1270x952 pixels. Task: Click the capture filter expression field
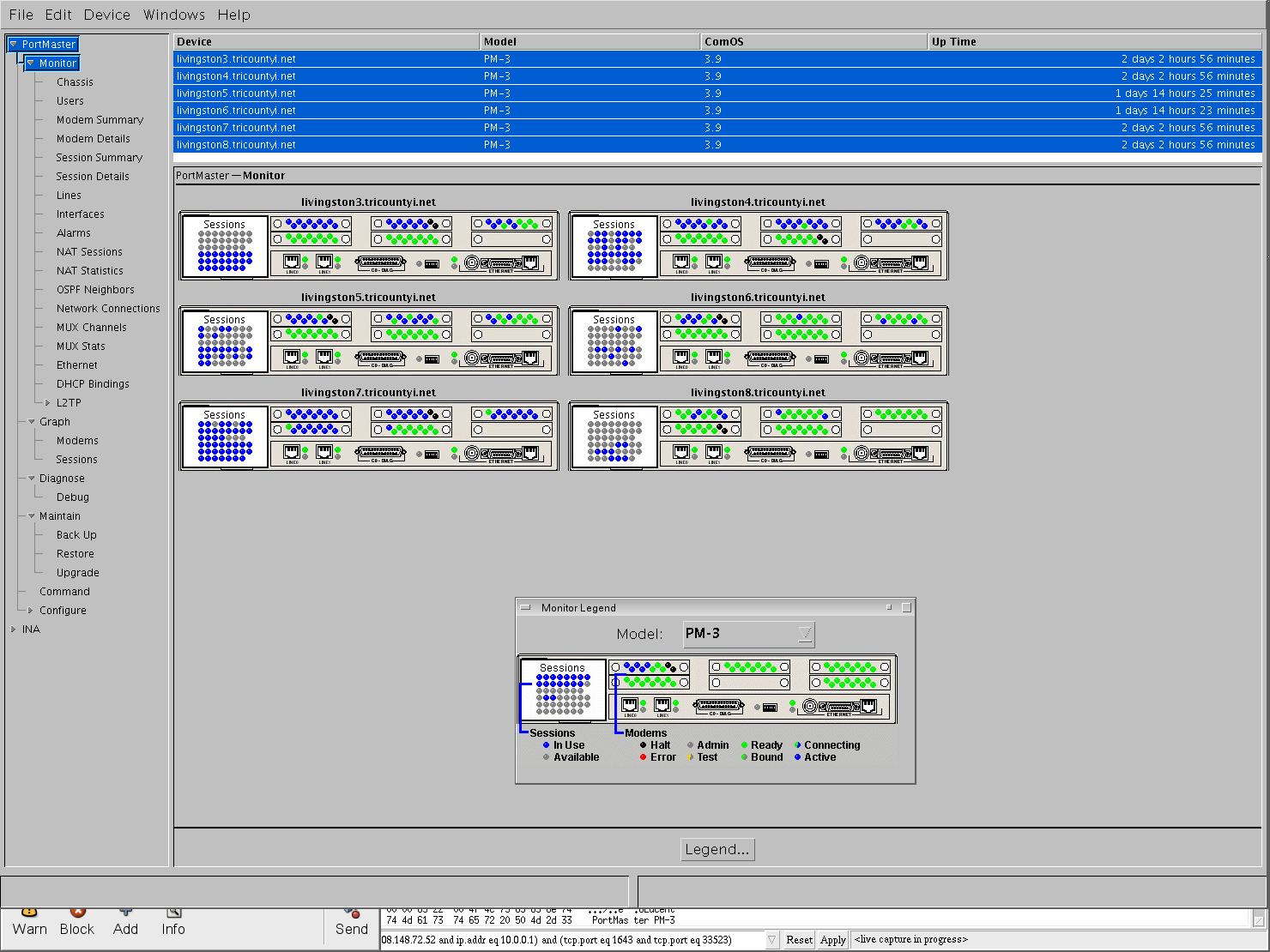point(571,940)
